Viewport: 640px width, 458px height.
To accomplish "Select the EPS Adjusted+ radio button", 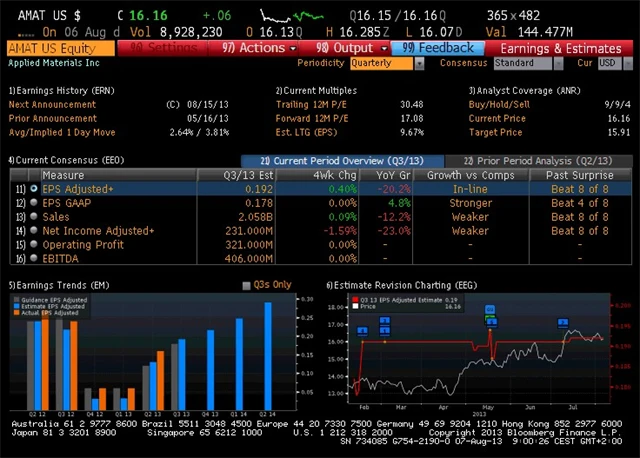I will [x=34, y=188].
